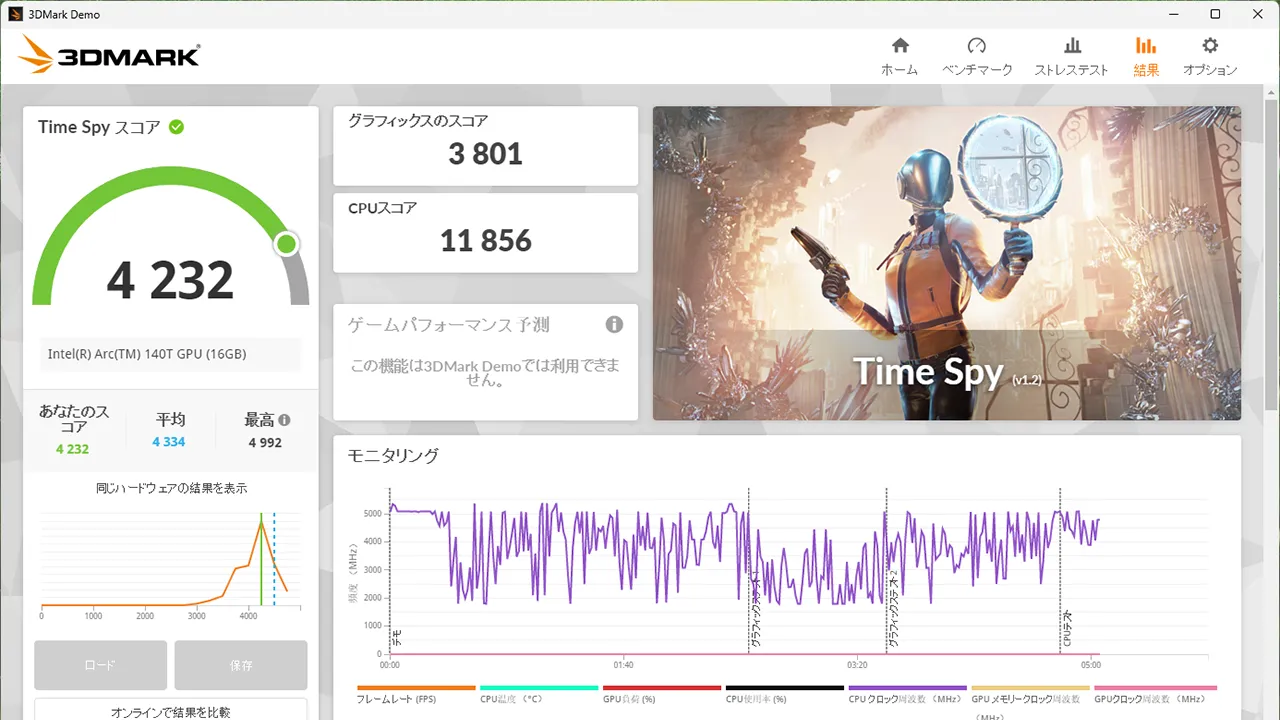The width and height of the screenshot is (1280, 720).
Task: Open the Home (ホーム) tab
Action: 899,56
